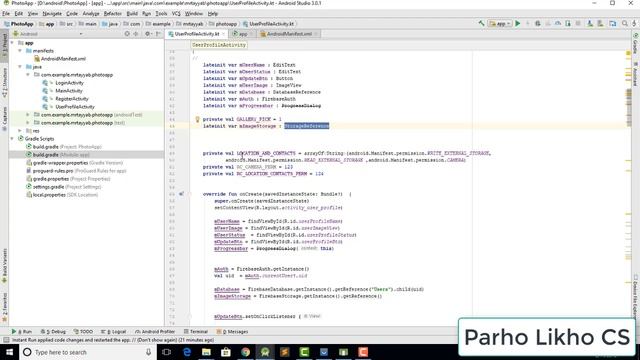Click Scroll from Source target icon in Project panel
Viewport: 640px width, 360px height.
click(x=127, y=34)
